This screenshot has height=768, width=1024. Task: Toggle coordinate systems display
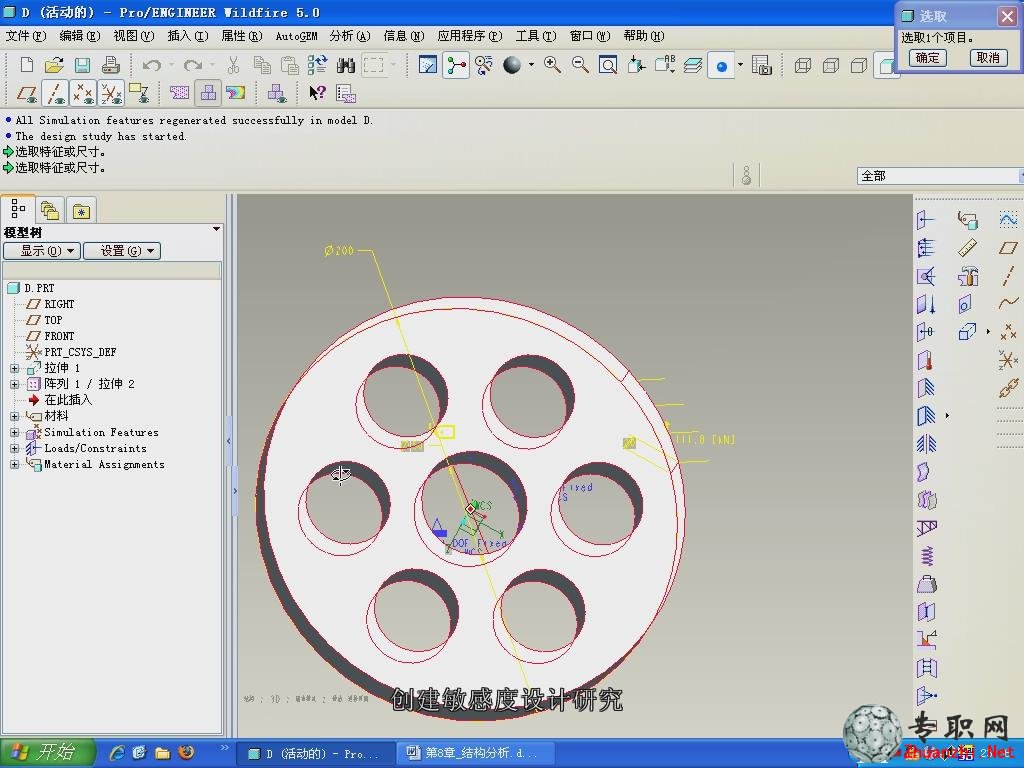pyautogui.click(x=111, y=93)
